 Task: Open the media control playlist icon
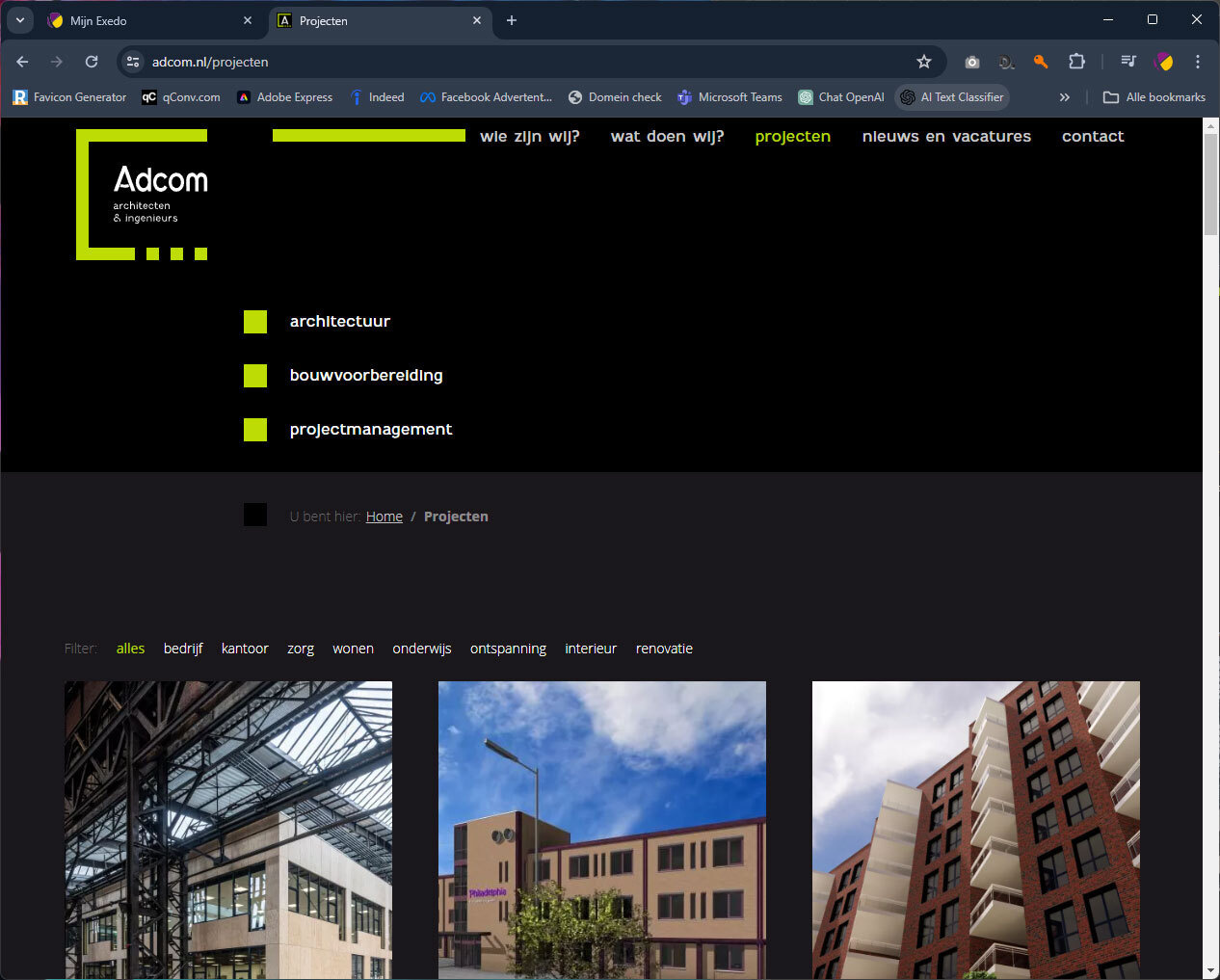tap(1128, 62)
